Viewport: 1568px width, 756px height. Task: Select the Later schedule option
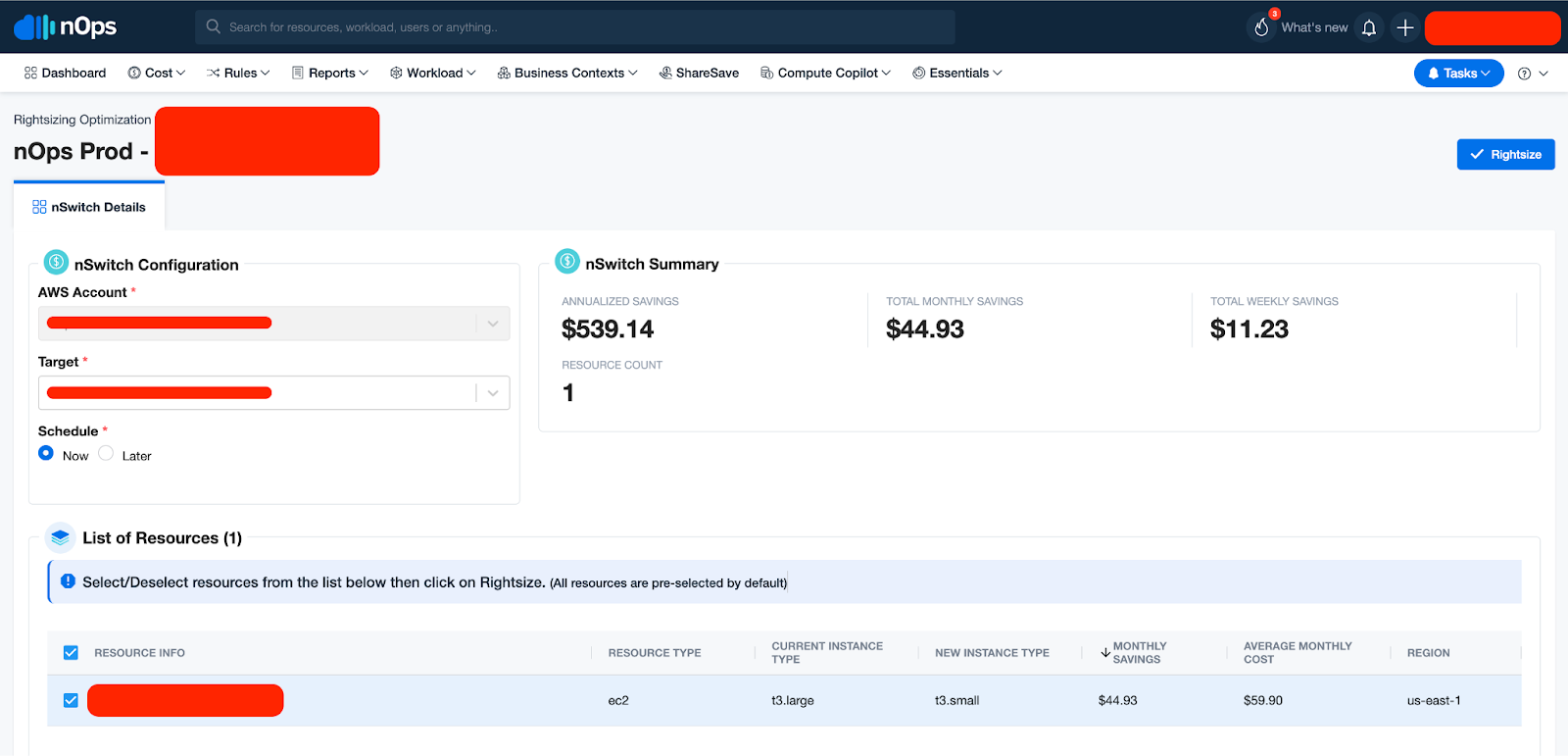(106, 453)
